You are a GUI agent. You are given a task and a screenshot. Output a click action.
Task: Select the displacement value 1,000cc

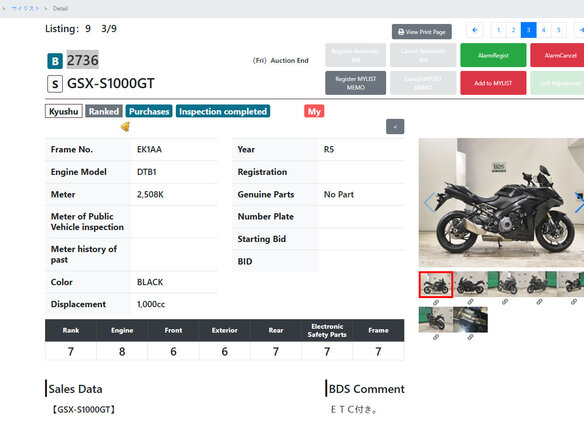click(151, 304)
